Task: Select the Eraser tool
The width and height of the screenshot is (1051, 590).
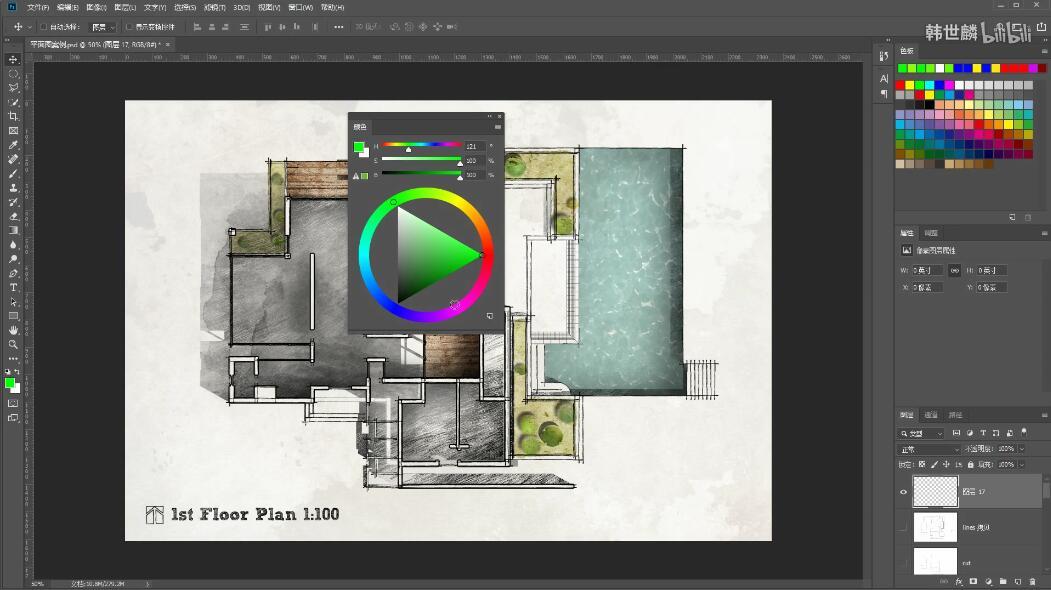Action: point(13,216)
